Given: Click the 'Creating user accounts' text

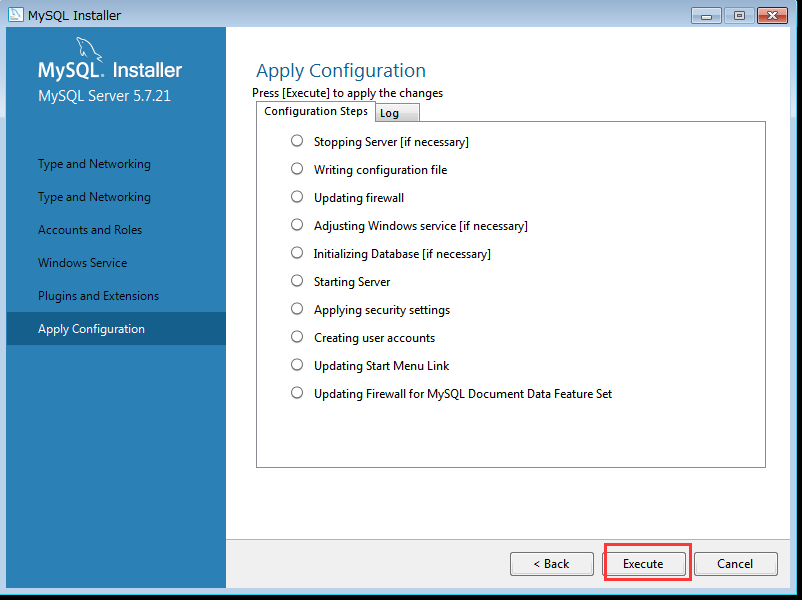Looking at the screenshot, I should point(374,338).
